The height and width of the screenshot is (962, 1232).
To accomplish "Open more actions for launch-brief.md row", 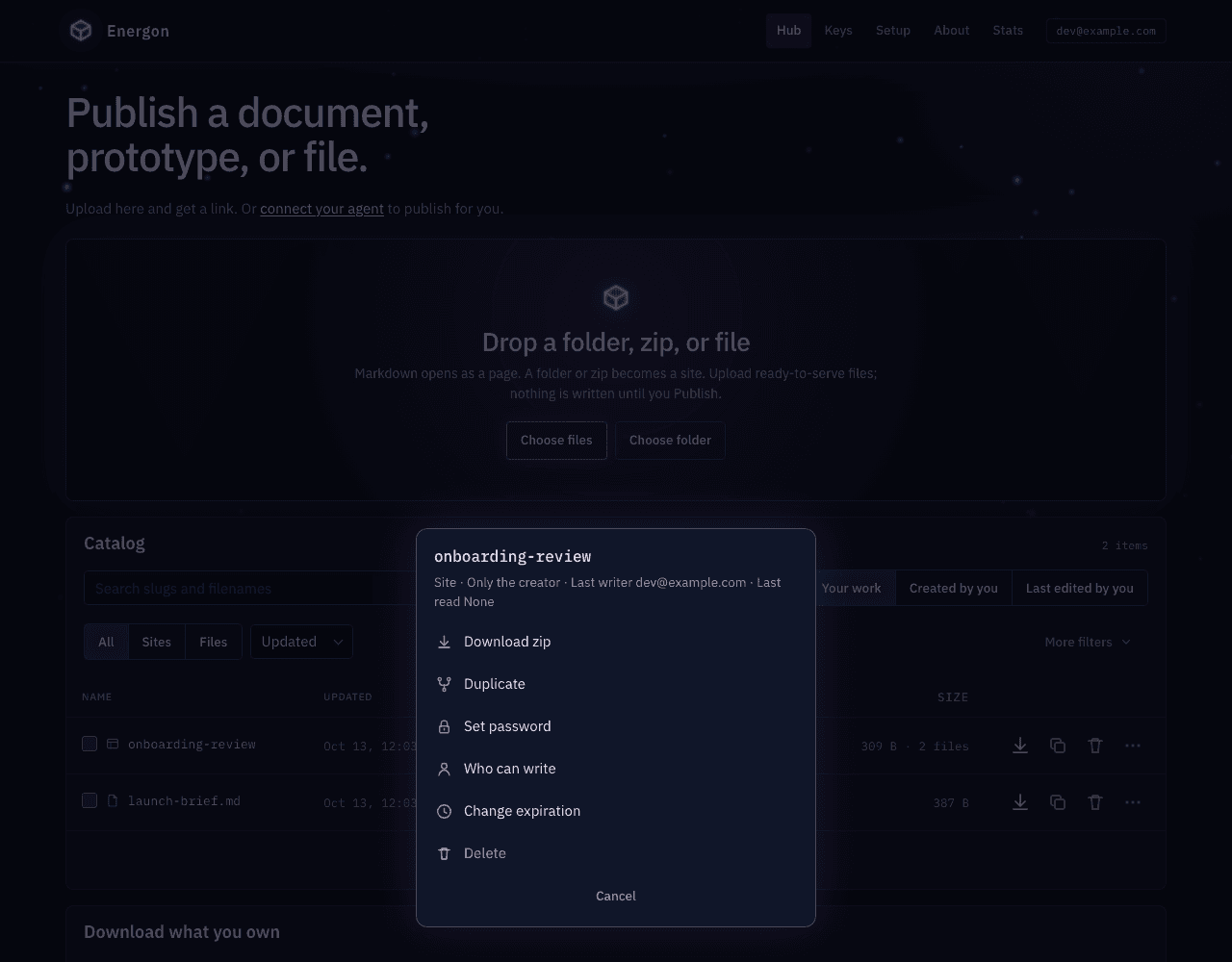I will [x=1133, y=802].
